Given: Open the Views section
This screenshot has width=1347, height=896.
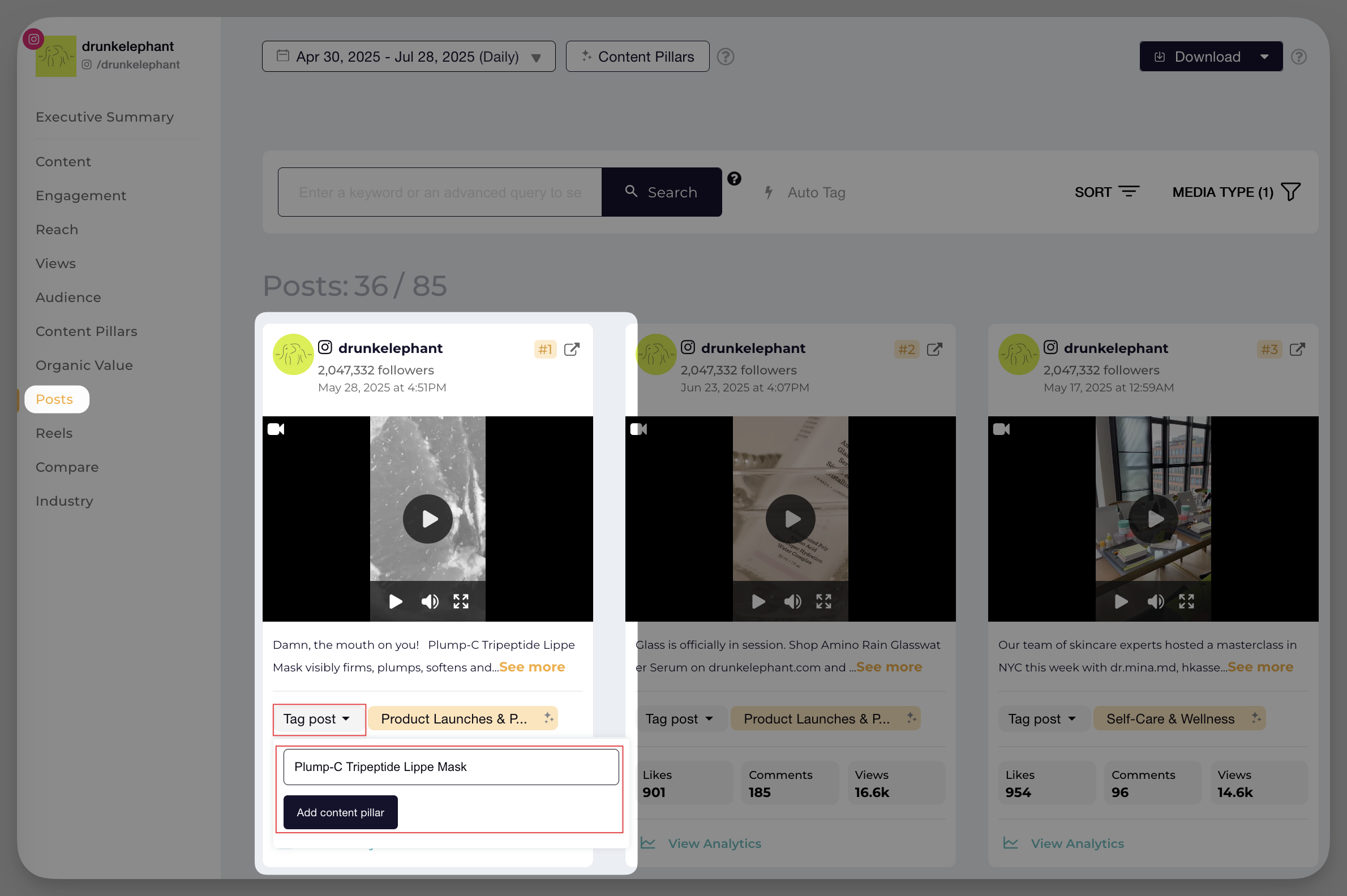Looking at the screenshot, I should [55, 264].
